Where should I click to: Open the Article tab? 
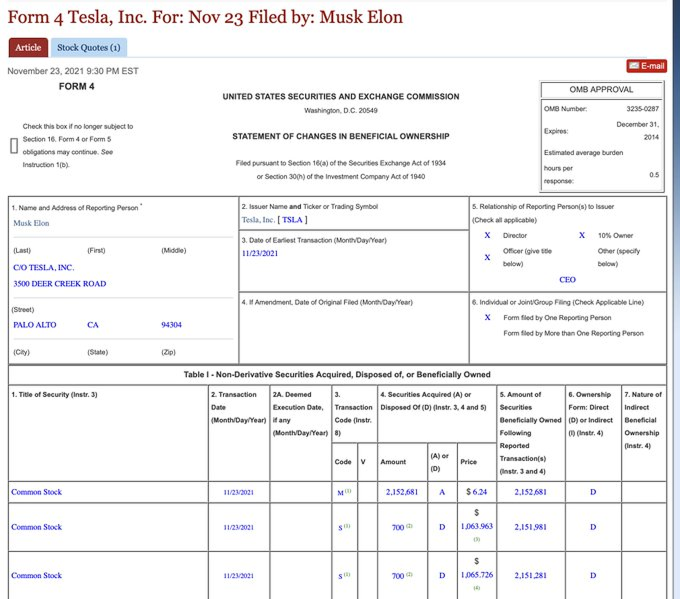coord(28,47)
